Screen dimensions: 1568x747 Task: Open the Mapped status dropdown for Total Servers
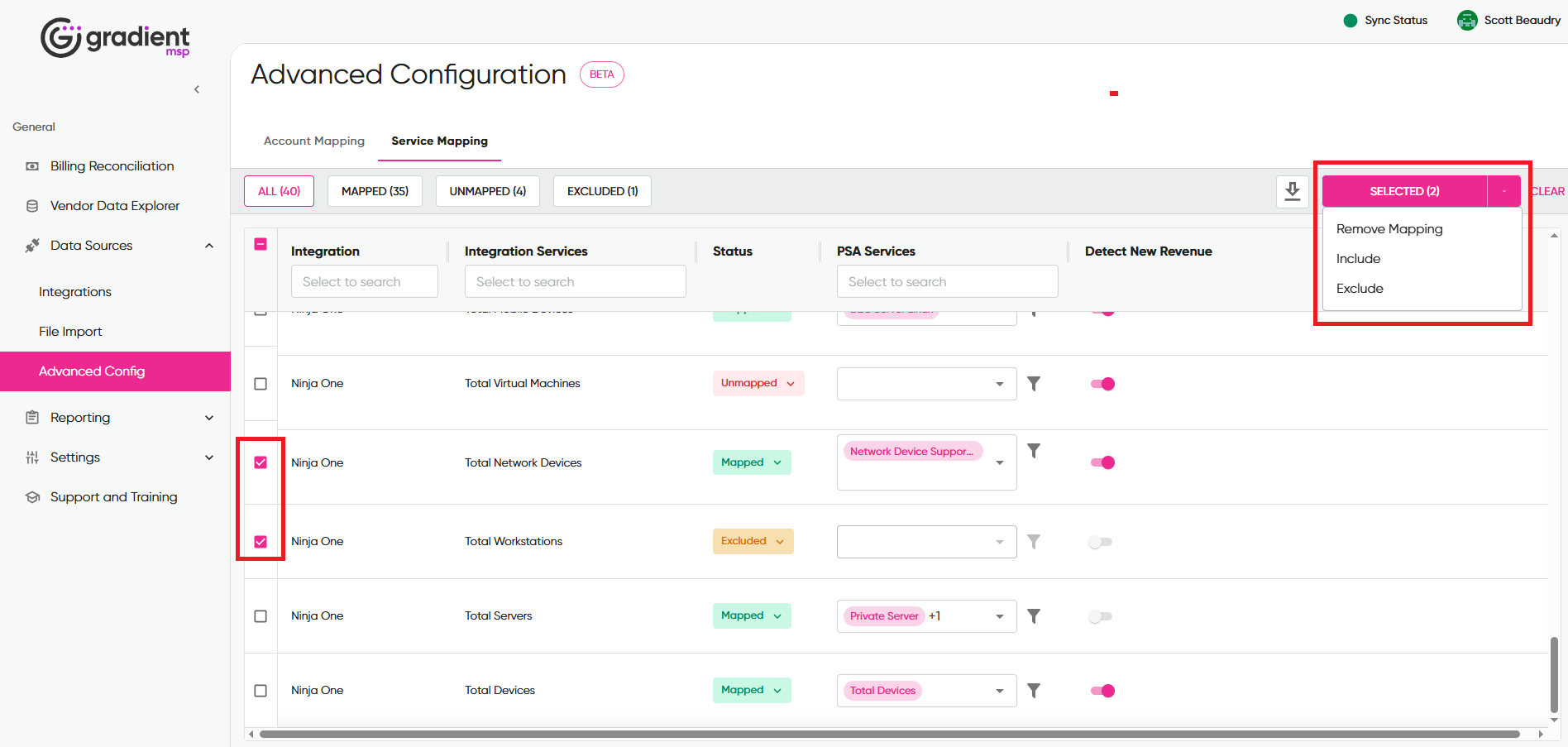(752, 615)
